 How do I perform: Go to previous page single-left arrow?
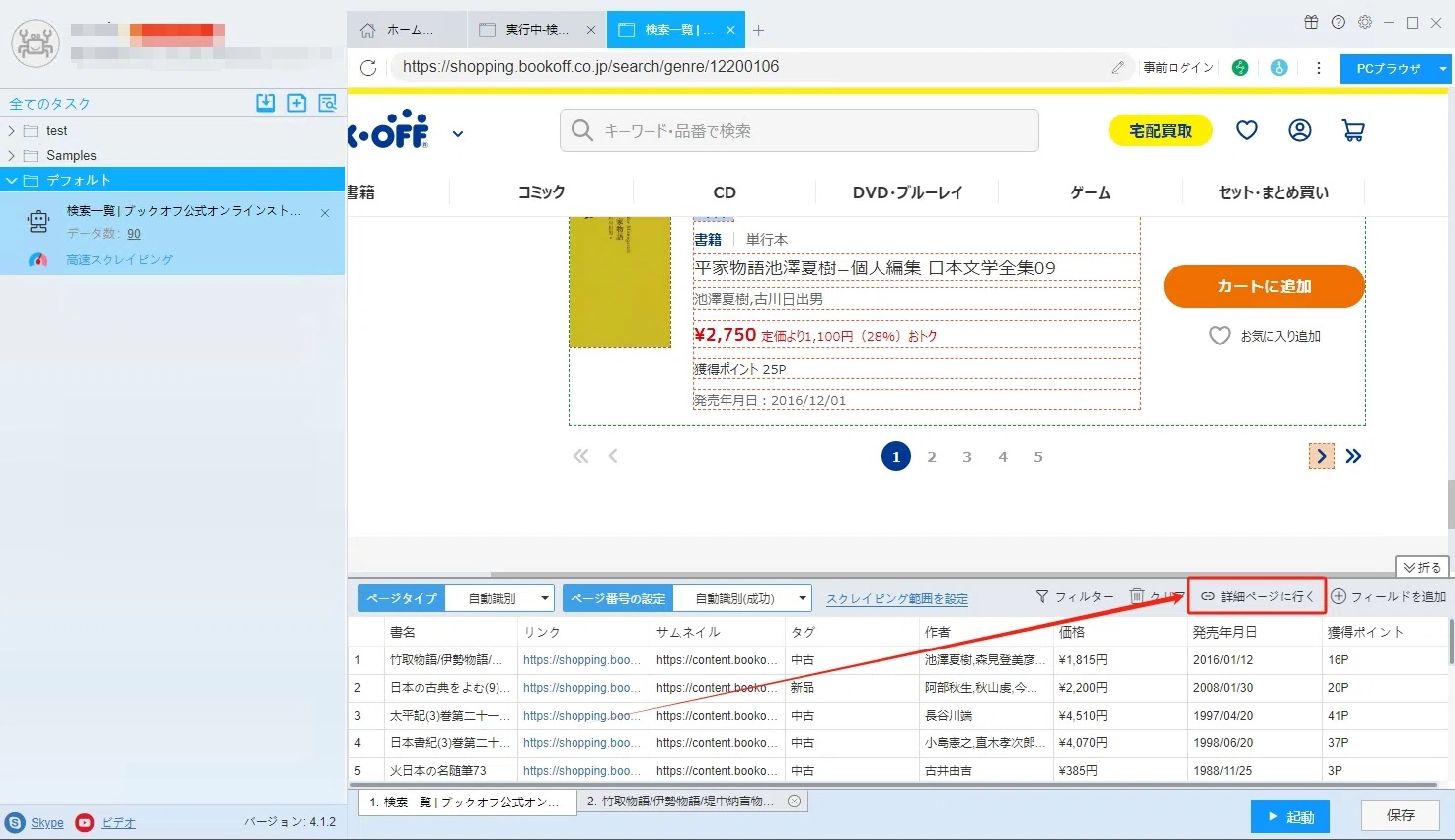point(613,456)
